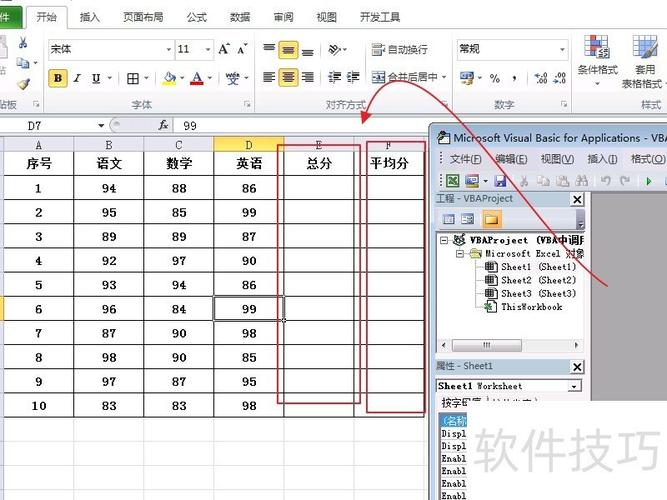Open the font size 11 dropdown

[208, 49]
